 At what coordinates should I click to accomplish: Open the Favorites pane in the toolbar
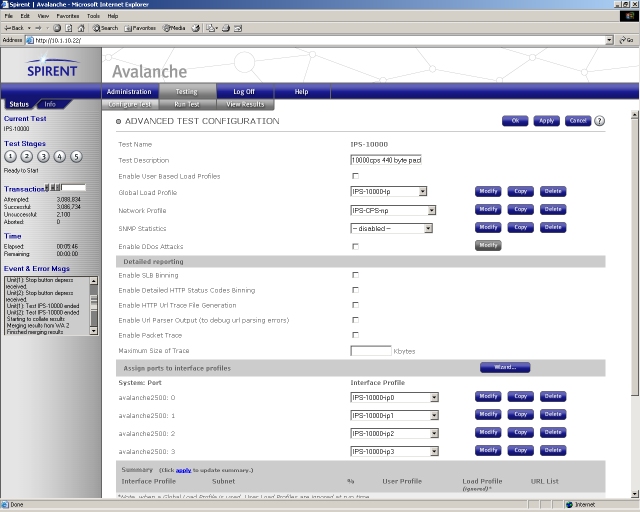[140, 28]
